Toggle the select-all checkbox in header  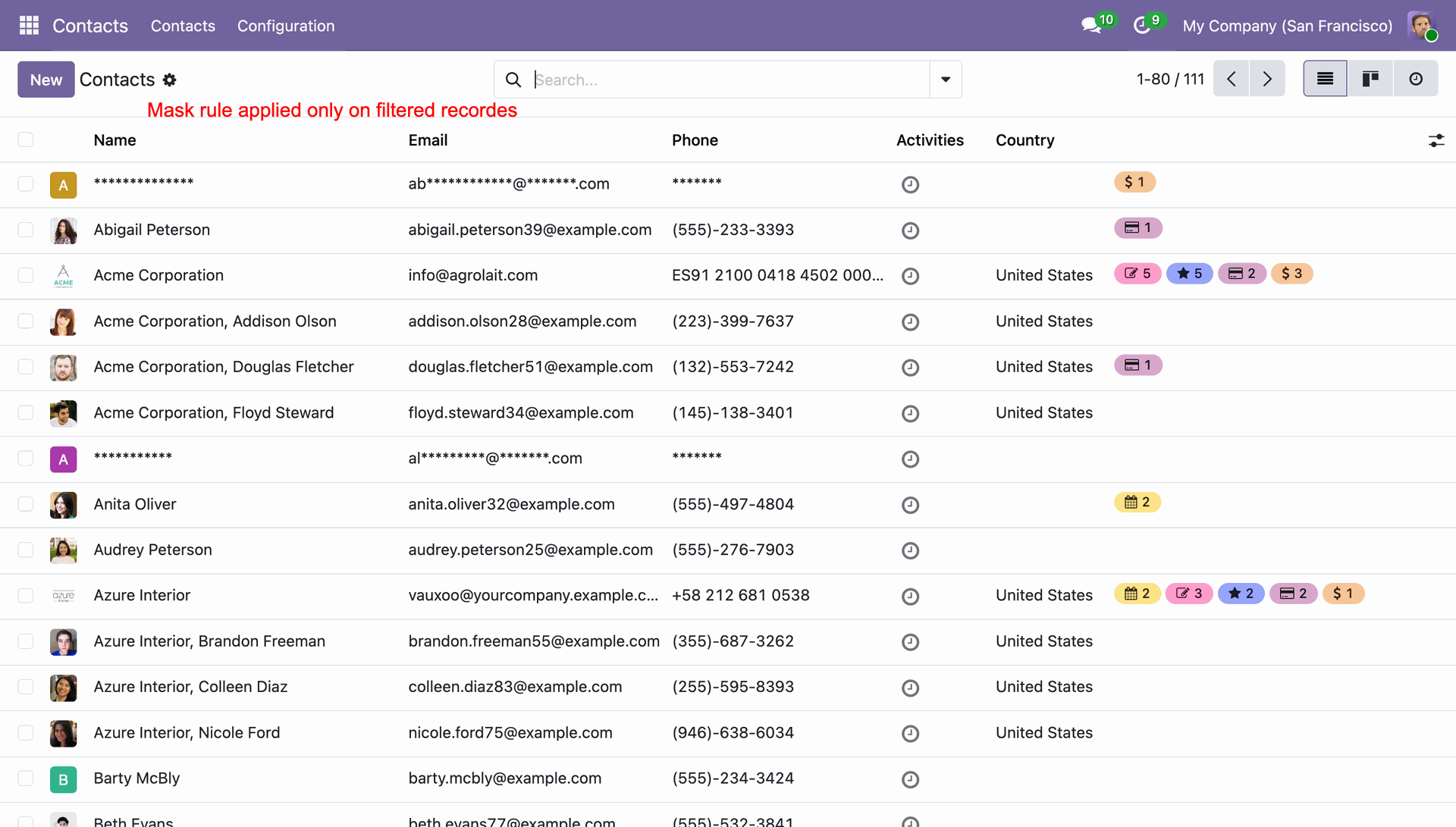[x=26, y=139]
